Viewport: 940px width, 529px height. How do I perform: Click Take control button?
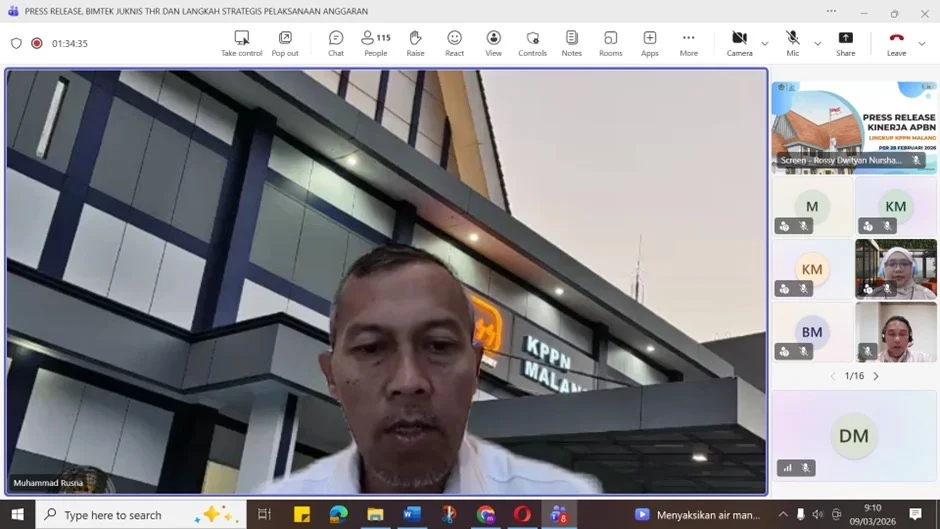click(x=241, y=43)
